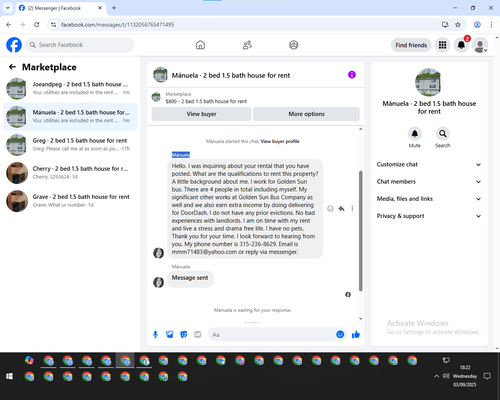Open the Facebook logo home link
This screenshot has height=400, width=500.
tap(14, 45)
